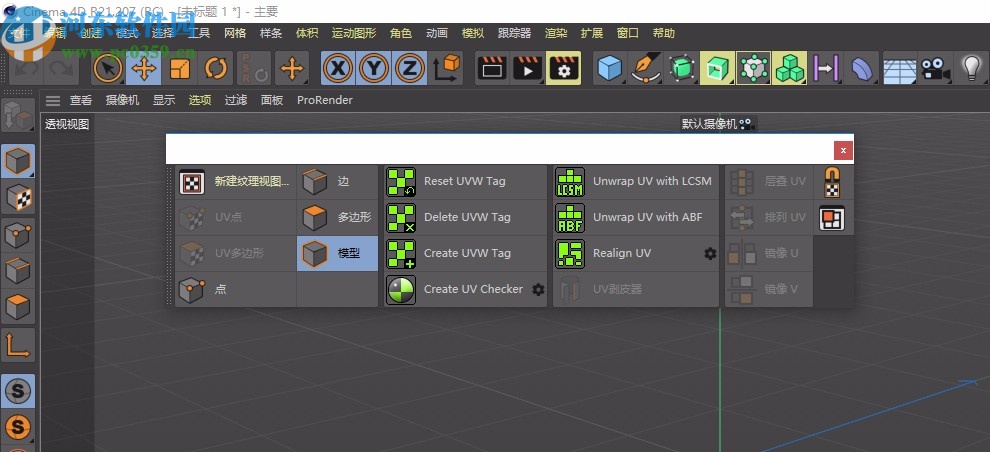Add a camera object
990x452 pixels.
[x=936, y=68]
